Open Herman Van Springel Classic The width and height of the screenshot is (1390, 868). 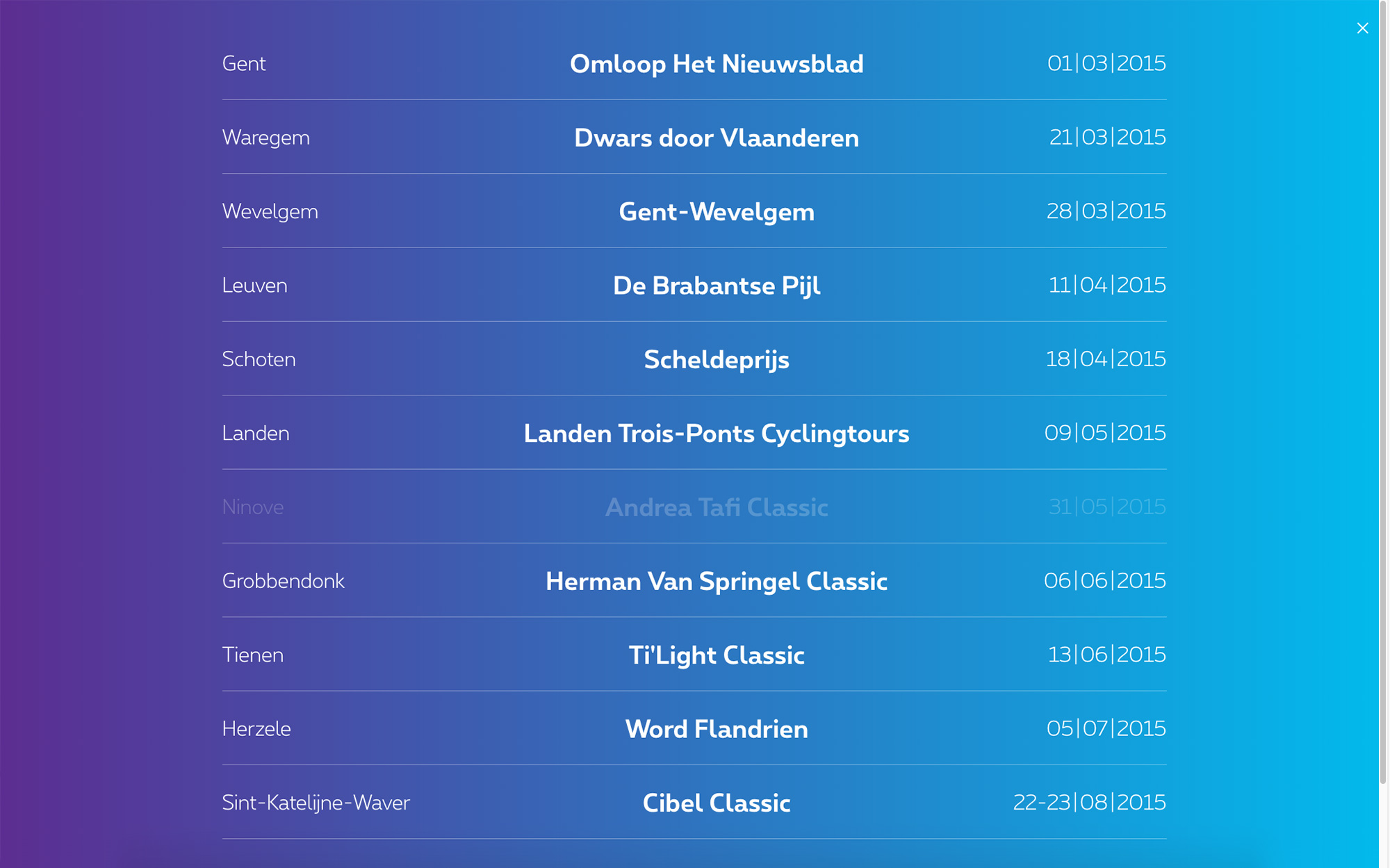(x=717, y=581)
